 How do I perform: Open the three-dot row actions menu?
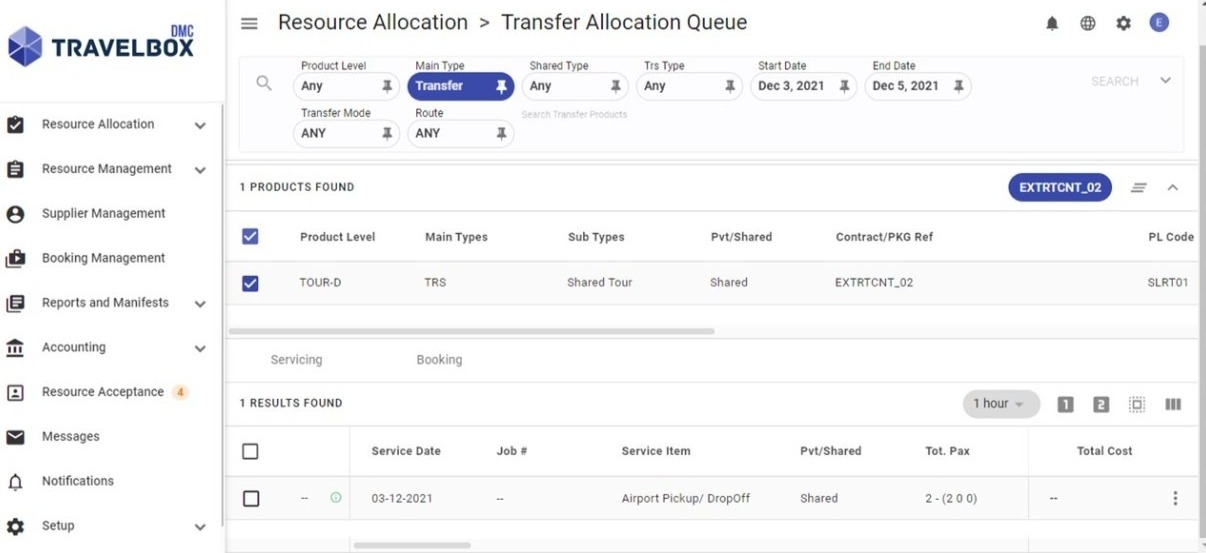pos(1175,498)
